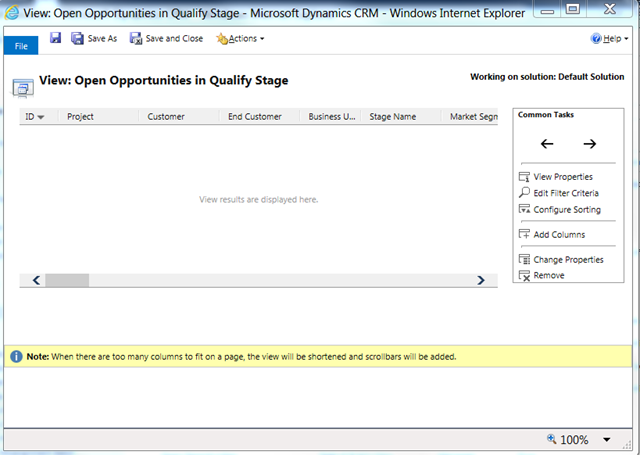Open the File menu
This screenshot has height=455, width=640.
tap(20, 45)
